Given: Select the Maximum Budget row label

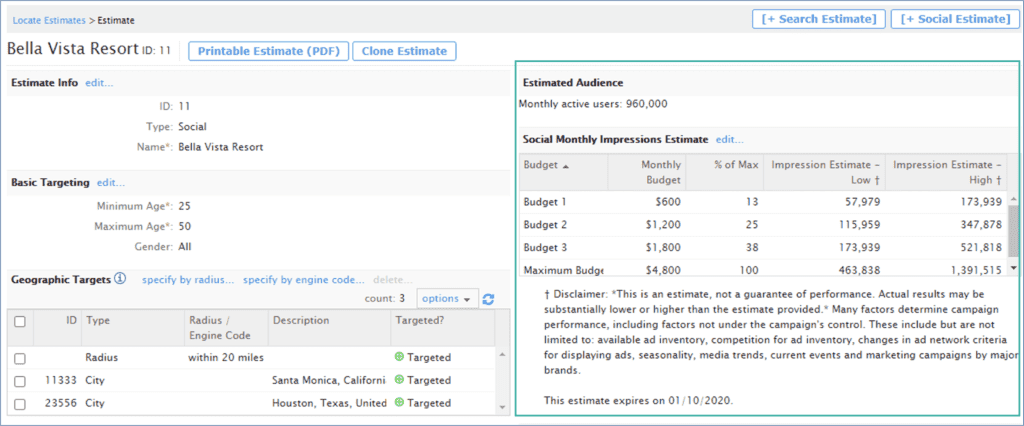Looking at the screenshot, I should [x=564, y=270].
